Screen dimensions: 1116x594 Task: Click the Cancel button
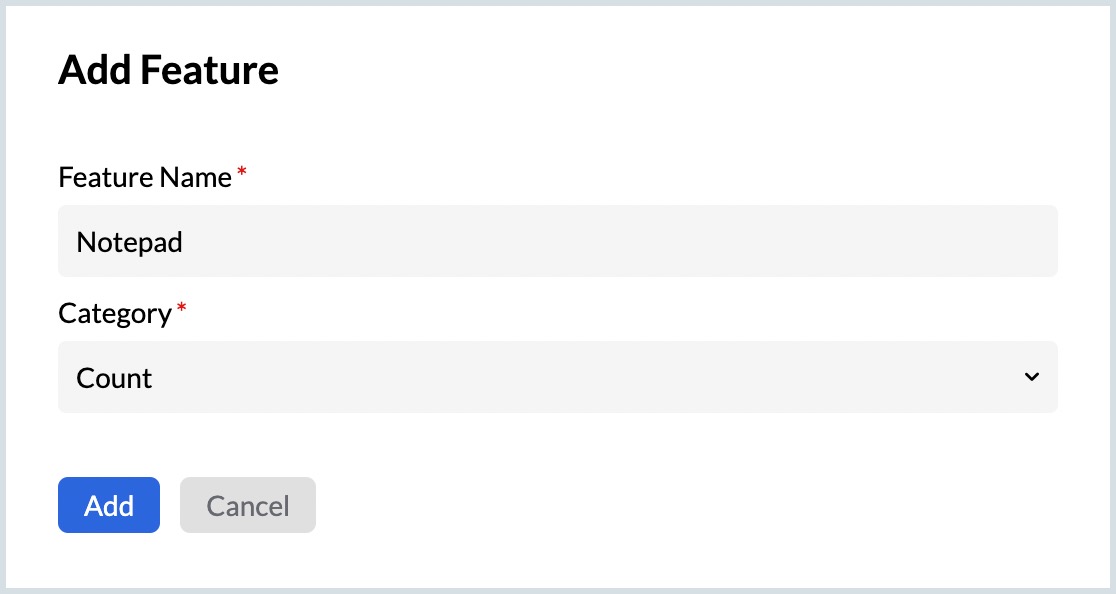[248, 505]
